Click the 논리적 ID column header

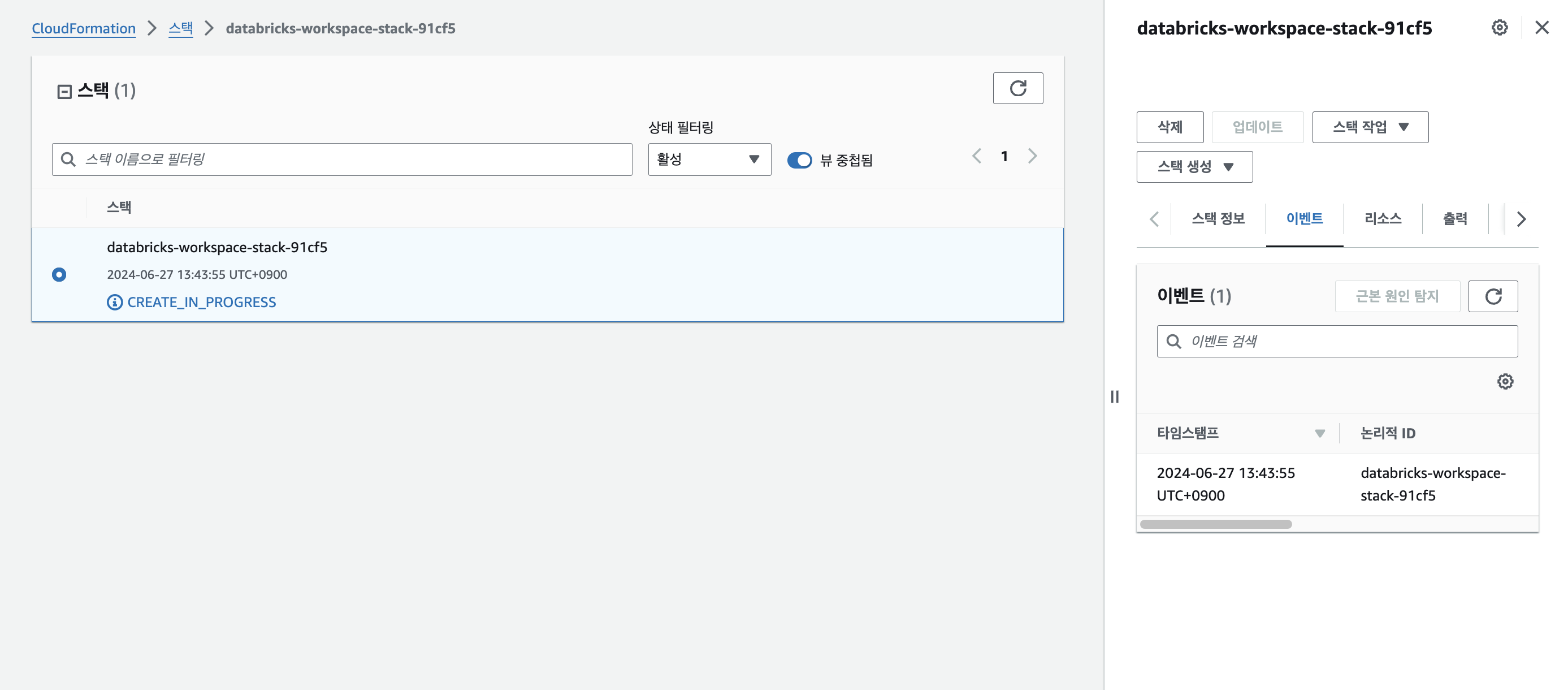point(1388,434)
